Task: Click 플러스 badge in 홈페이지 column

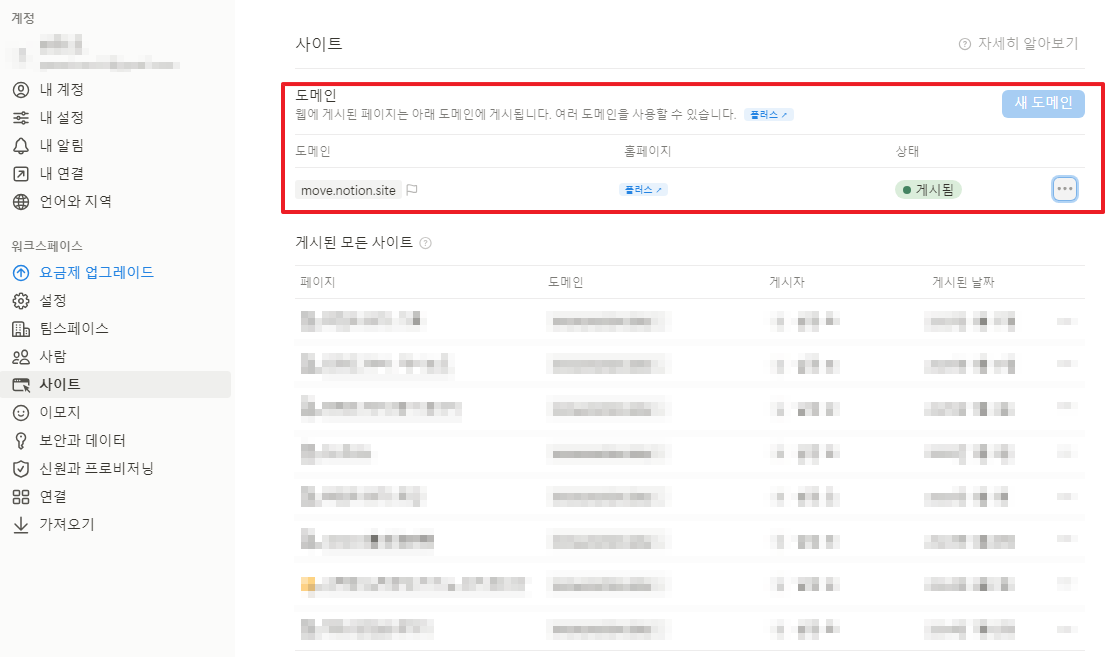Action: [644, 190]
